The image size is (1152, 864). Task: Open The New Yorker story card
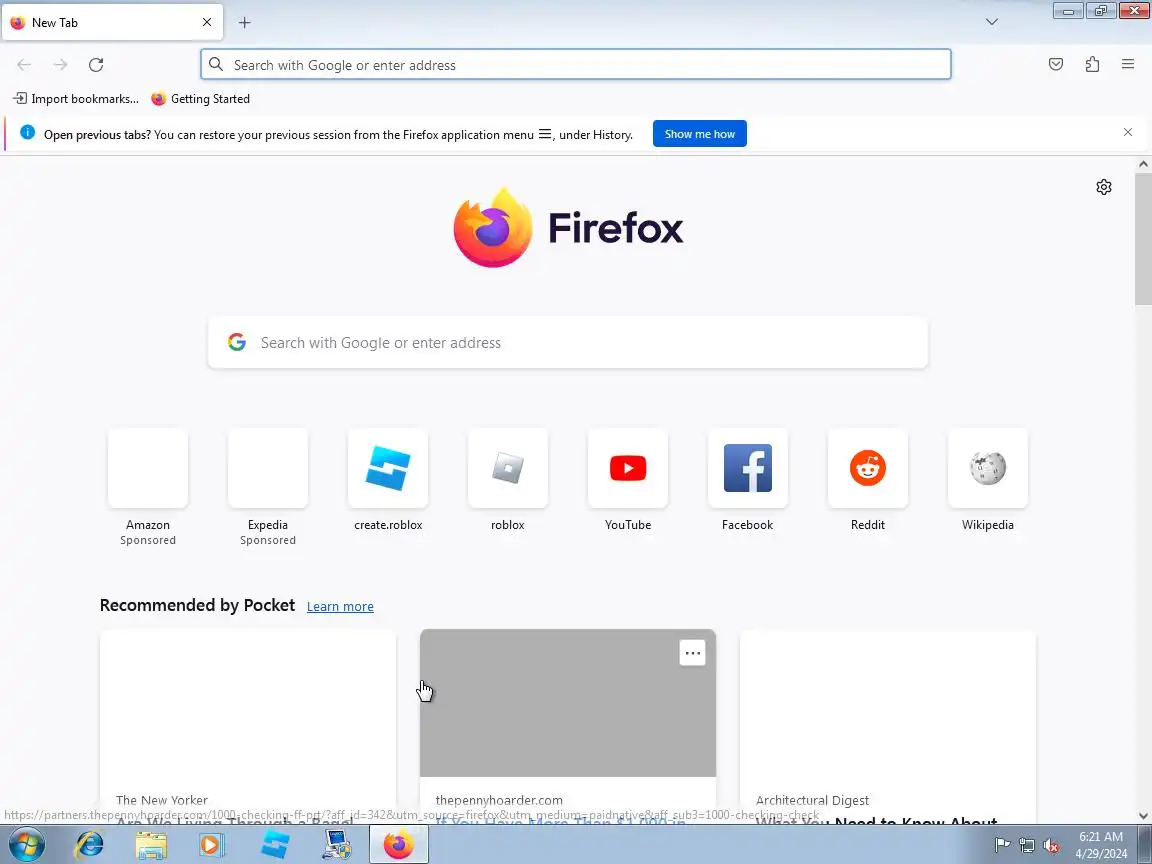pos(248,727)
